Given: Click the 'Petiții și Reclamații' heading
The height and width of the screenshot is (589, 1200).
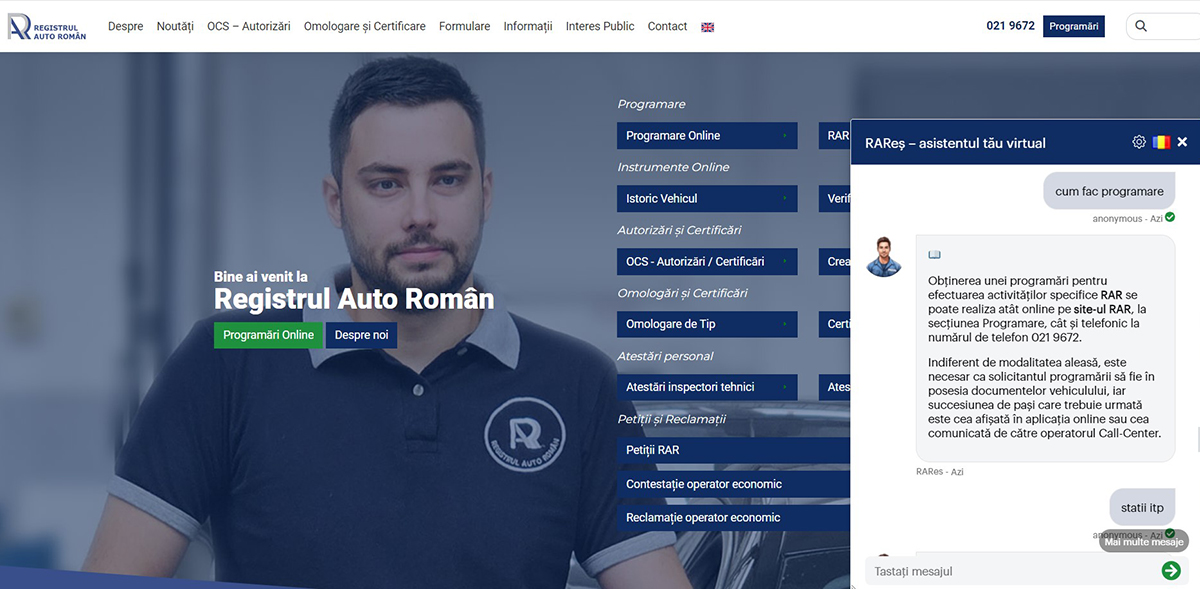Looking at the screenshot, I should [672, 419].
